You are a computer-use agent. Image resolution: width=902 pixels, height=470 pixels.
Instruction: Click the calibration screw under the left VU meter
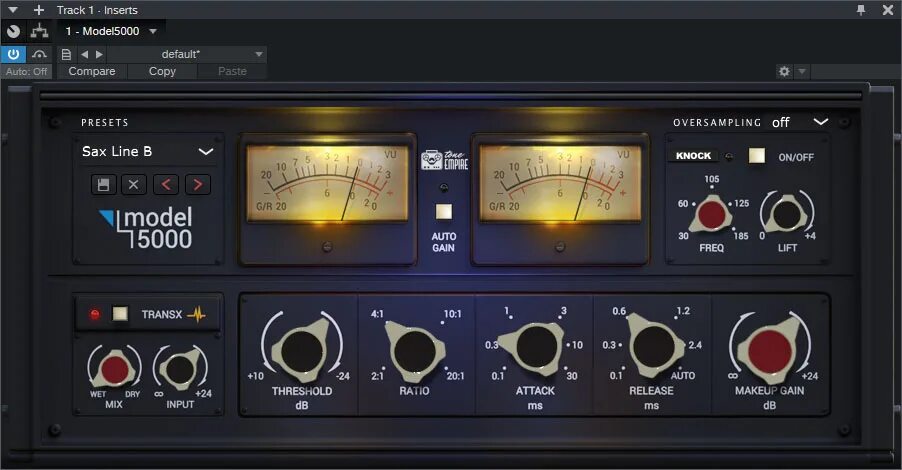click(327, 247)
